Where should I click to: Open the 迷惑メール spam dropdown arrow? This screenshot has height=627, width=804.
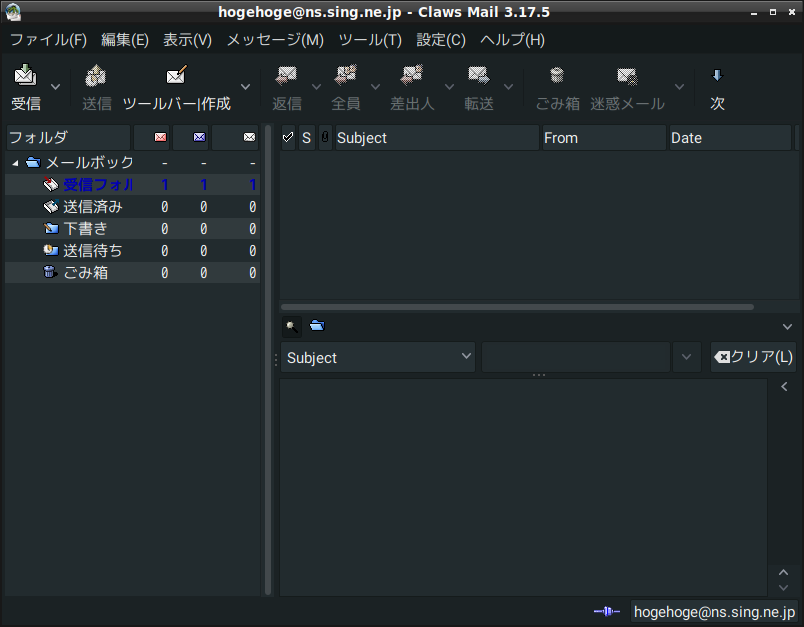point(679,87)
